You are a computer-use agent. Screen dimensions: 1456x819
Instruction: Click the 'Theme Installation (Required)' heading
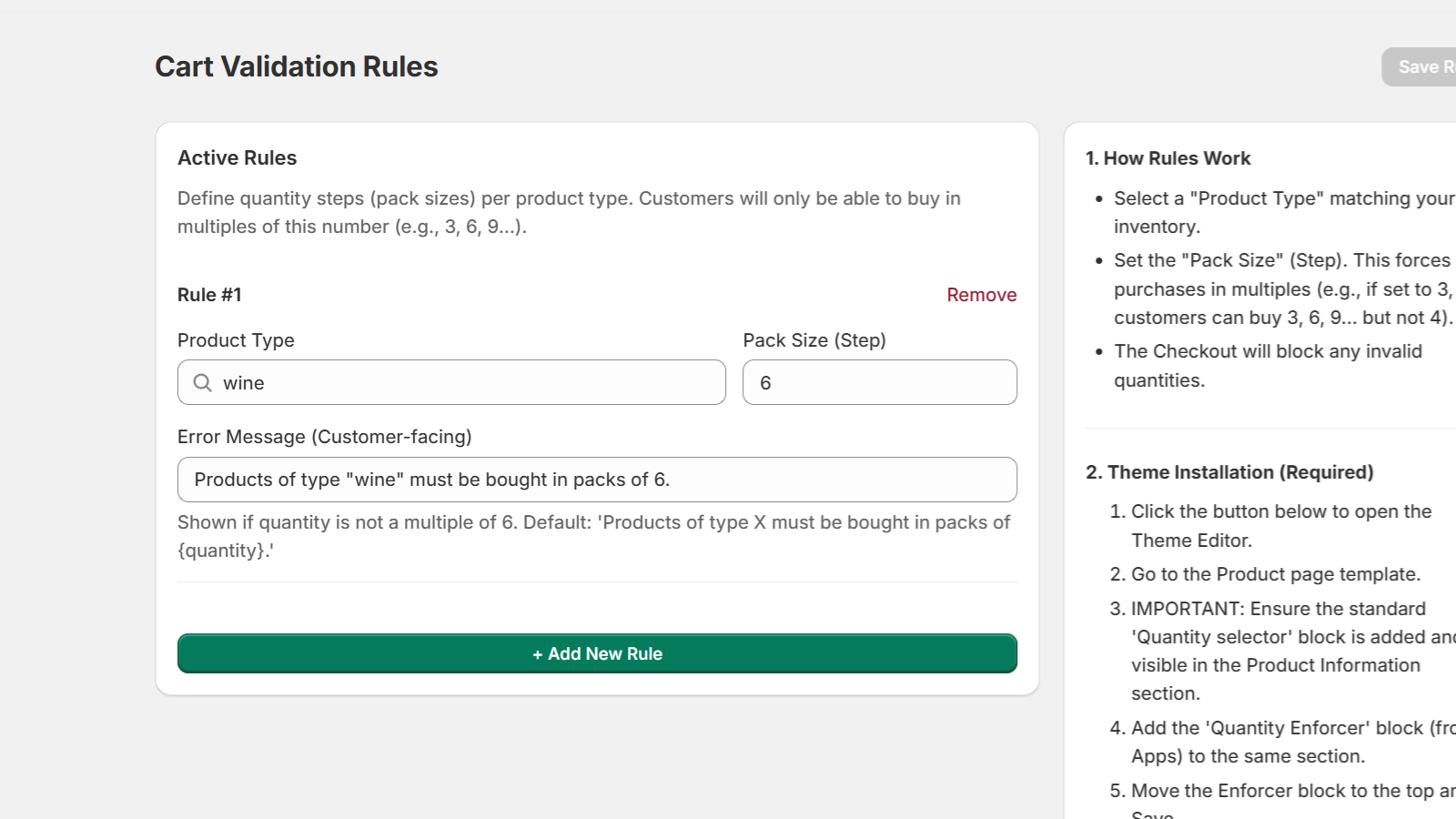coord(1229,472)
